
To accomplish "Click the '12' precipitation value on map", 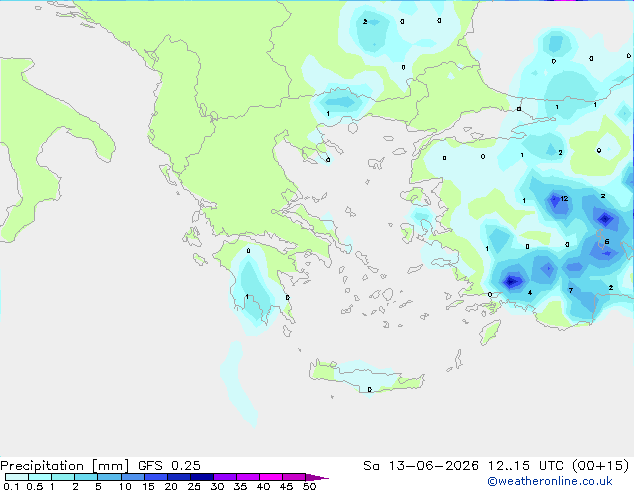I will [564, 199].
